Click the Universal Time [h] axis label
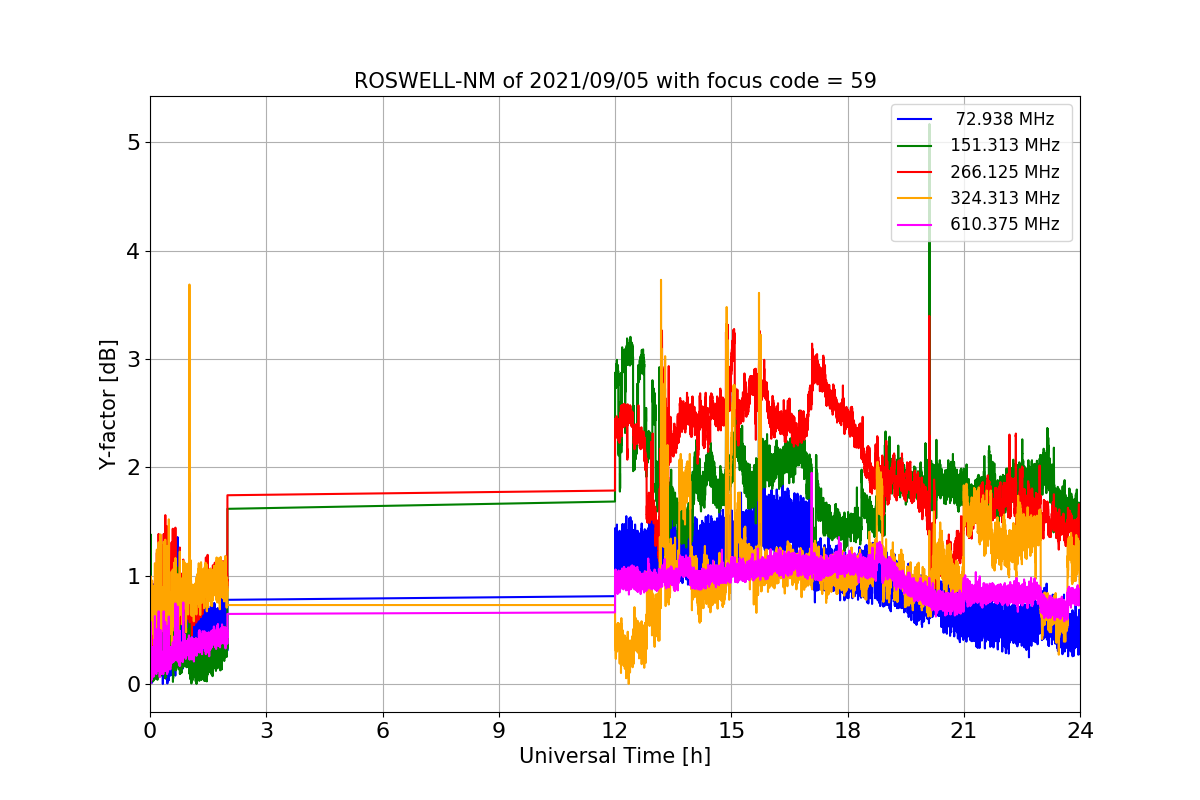Screen dimensions: 1200x800 click(615, 757)
